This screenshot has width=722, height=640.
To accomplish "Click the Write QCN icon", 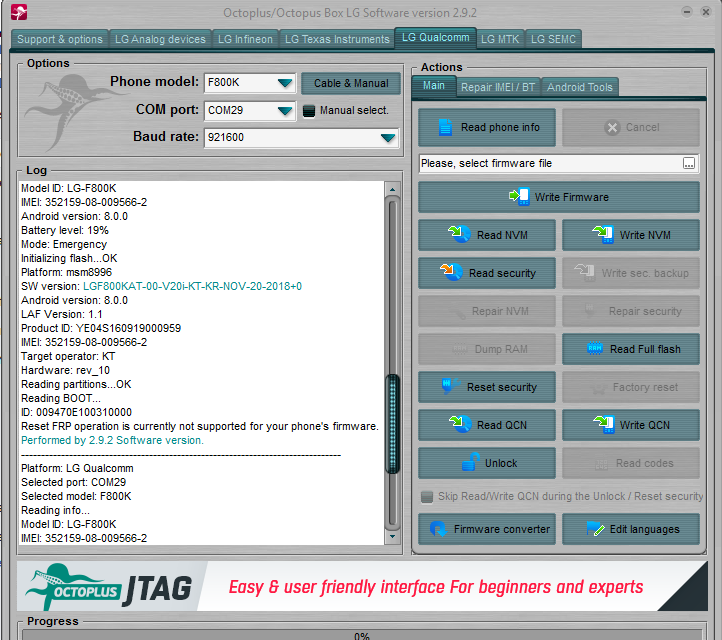I will pos(603,425).
